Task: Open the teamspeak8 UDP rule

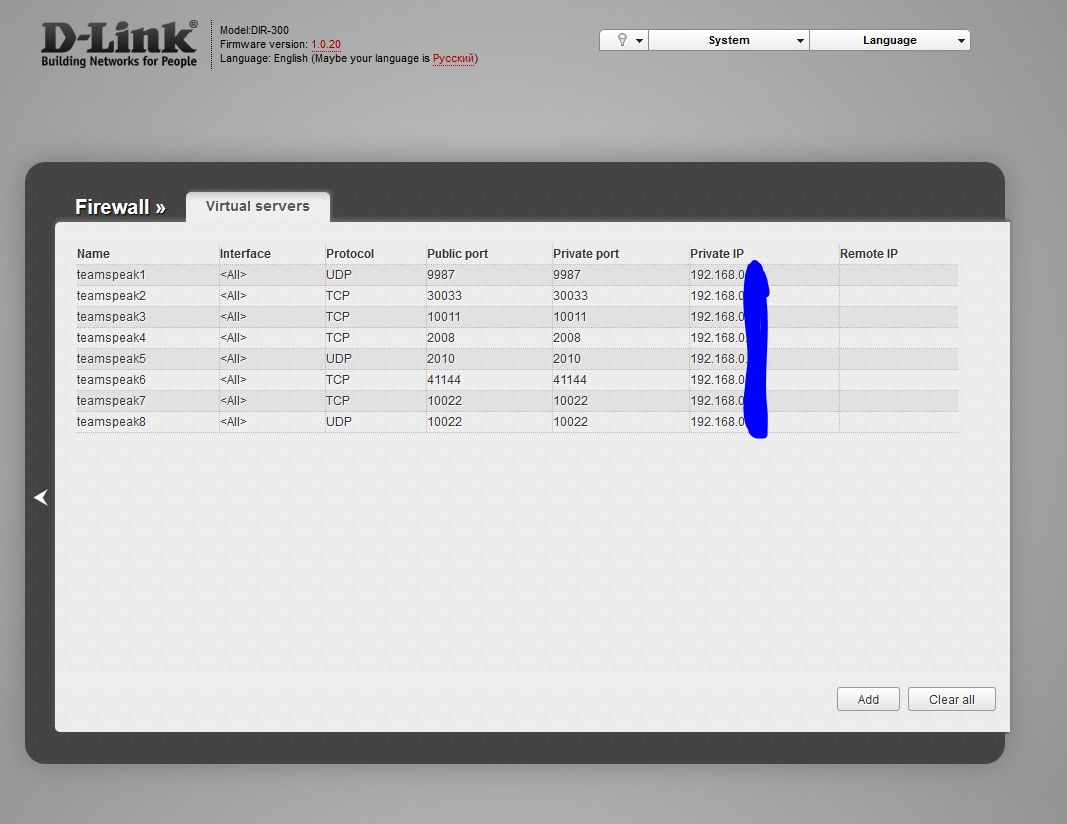Action: 111,422
